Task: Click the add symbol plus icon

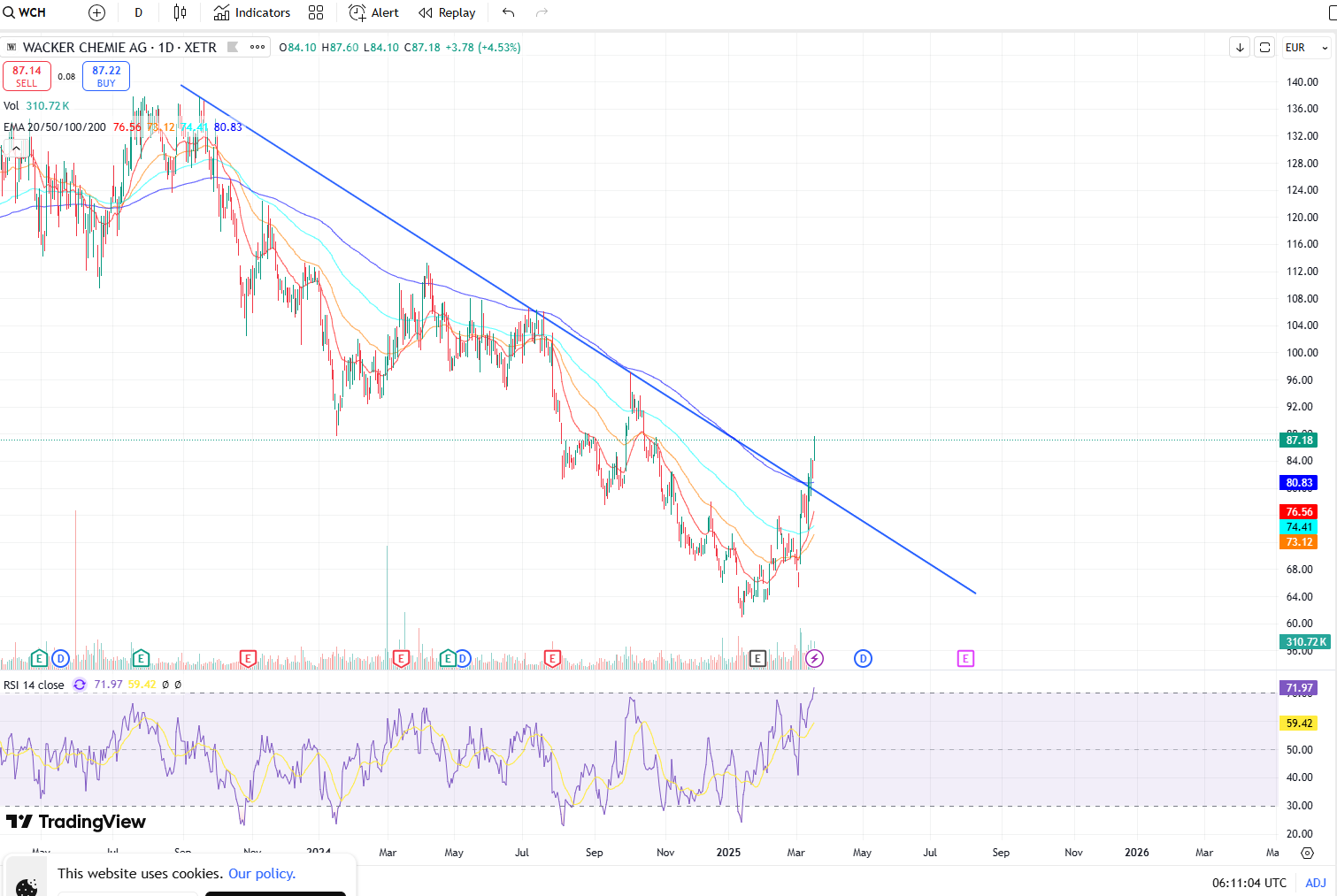Action: click(x=97, y=12)
